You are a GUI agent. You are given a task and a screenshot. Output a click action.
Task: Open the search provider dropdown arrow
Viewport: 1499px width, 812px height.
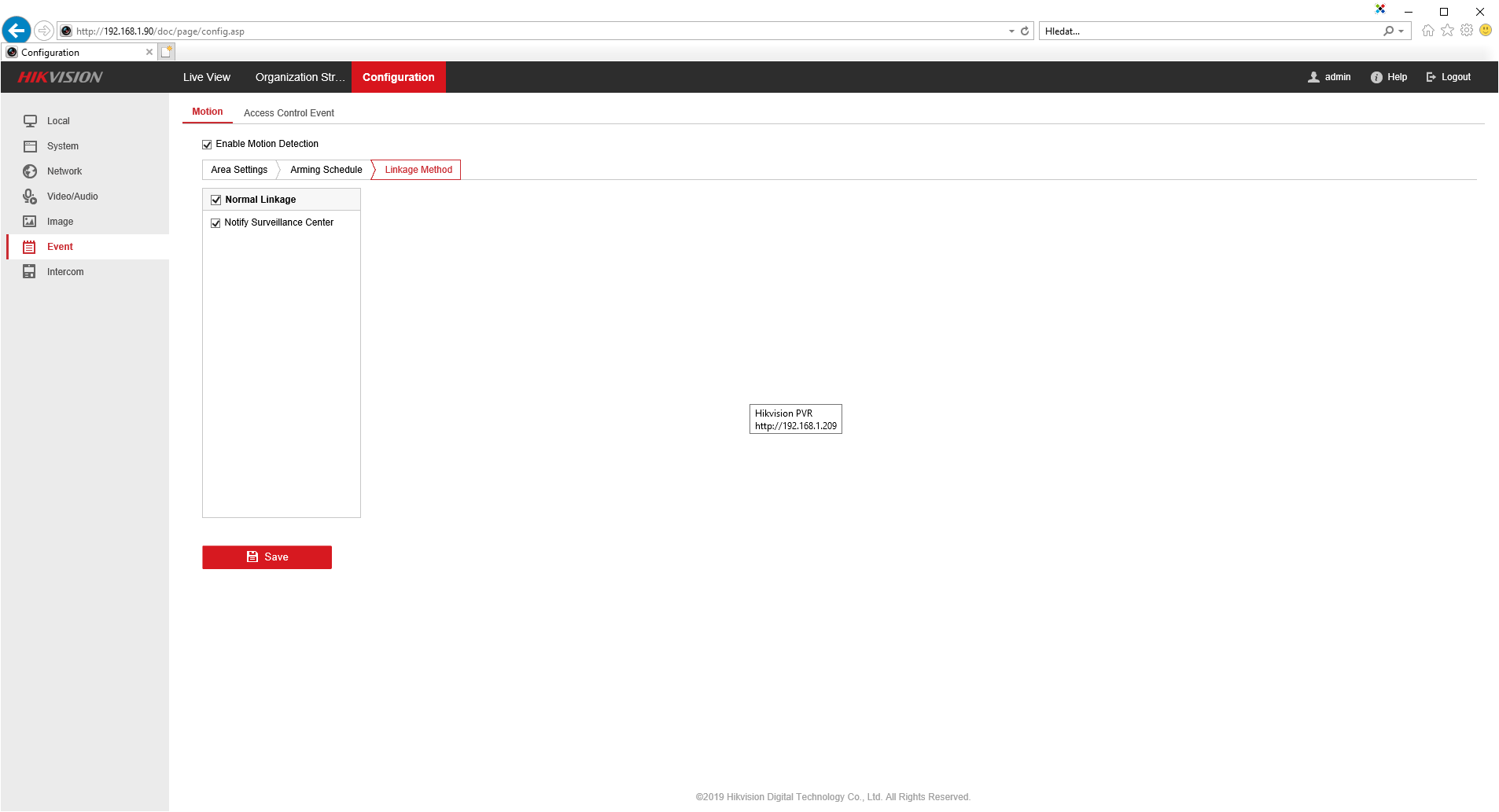(x=1401, y=31)
